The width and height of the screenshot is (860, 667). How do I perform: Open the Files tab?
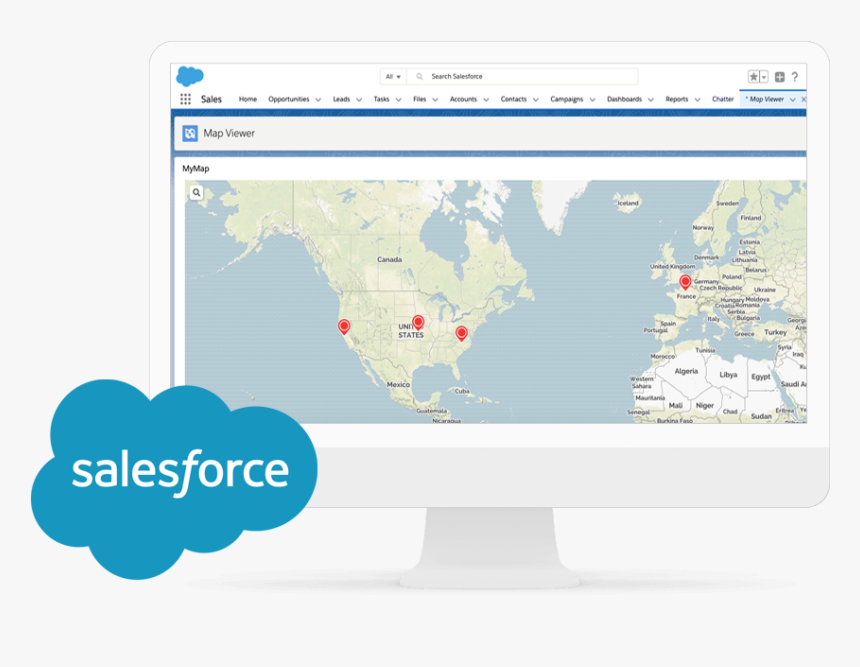(x=420, y=99)
